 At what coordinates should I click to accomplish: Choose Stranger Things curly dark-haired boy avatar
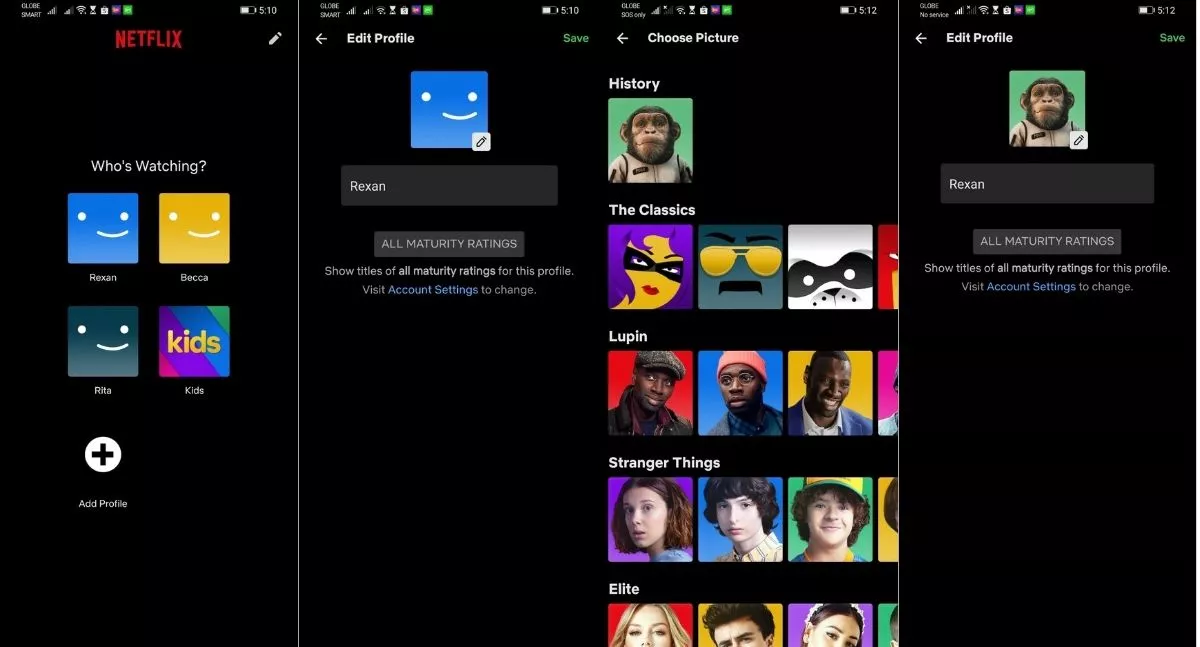point(740,520)
